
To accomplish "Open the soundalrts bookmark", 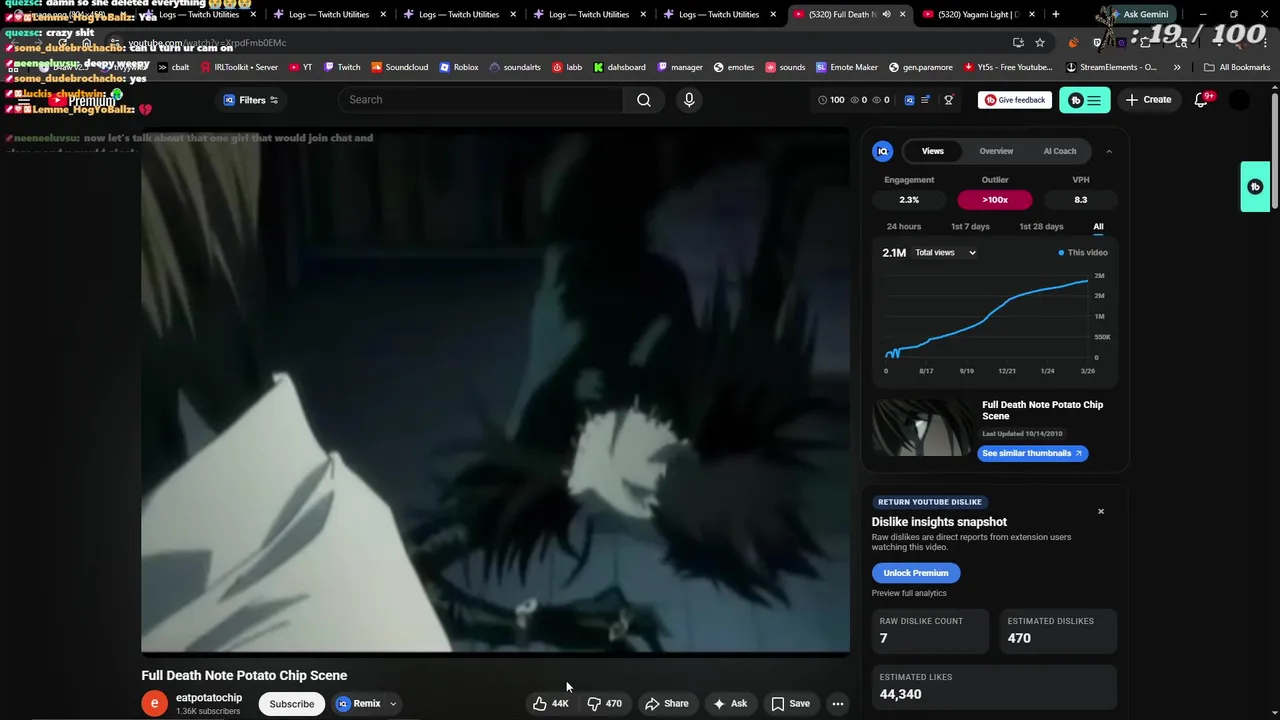I will click(515, 67).
